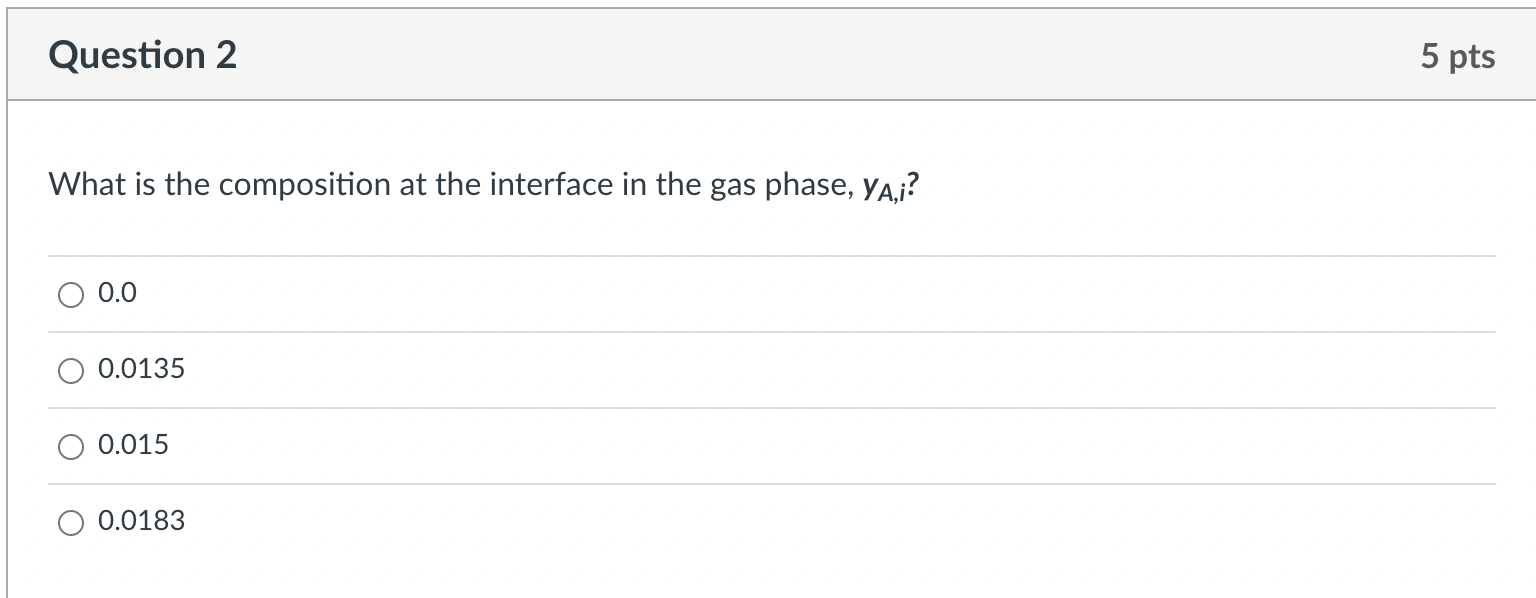The image size is (1536, 598).
Task: Click the 0.0 answer text label
Action: tap(115, 293)
